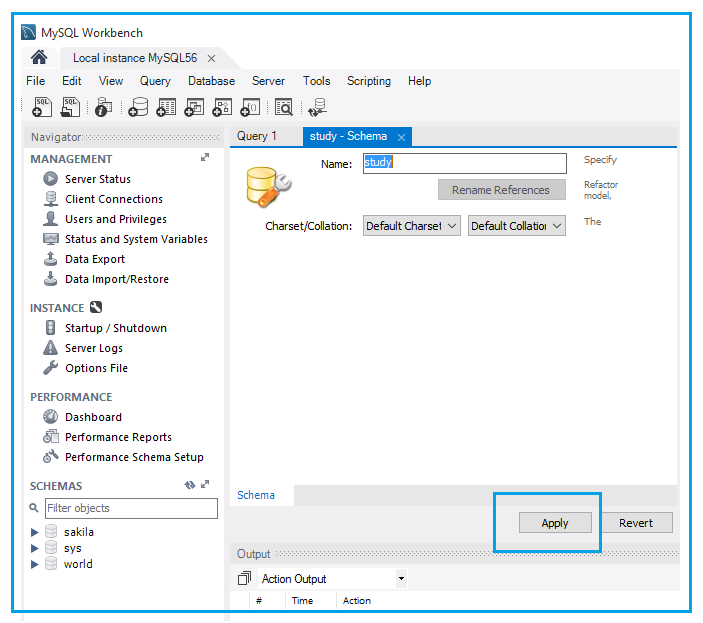Open an SQL script file icon
Image resolution: width=703 pixels, height=623 pixels.
70,108
